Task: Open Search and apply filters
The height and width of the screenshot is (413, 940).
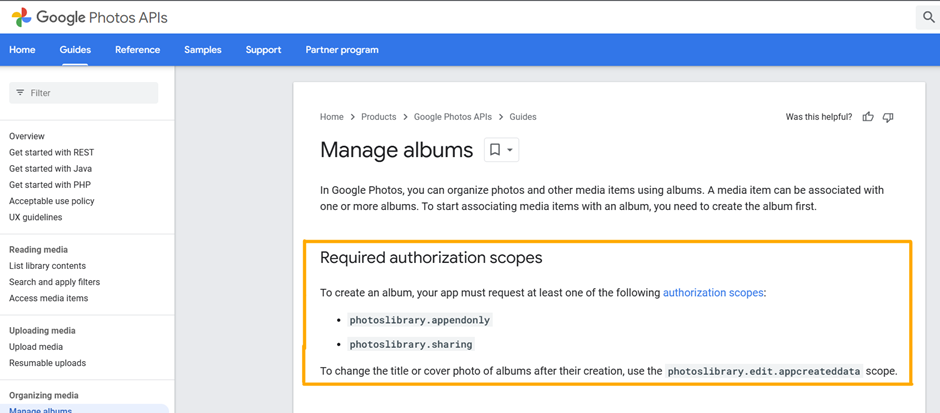Action: 55,282
